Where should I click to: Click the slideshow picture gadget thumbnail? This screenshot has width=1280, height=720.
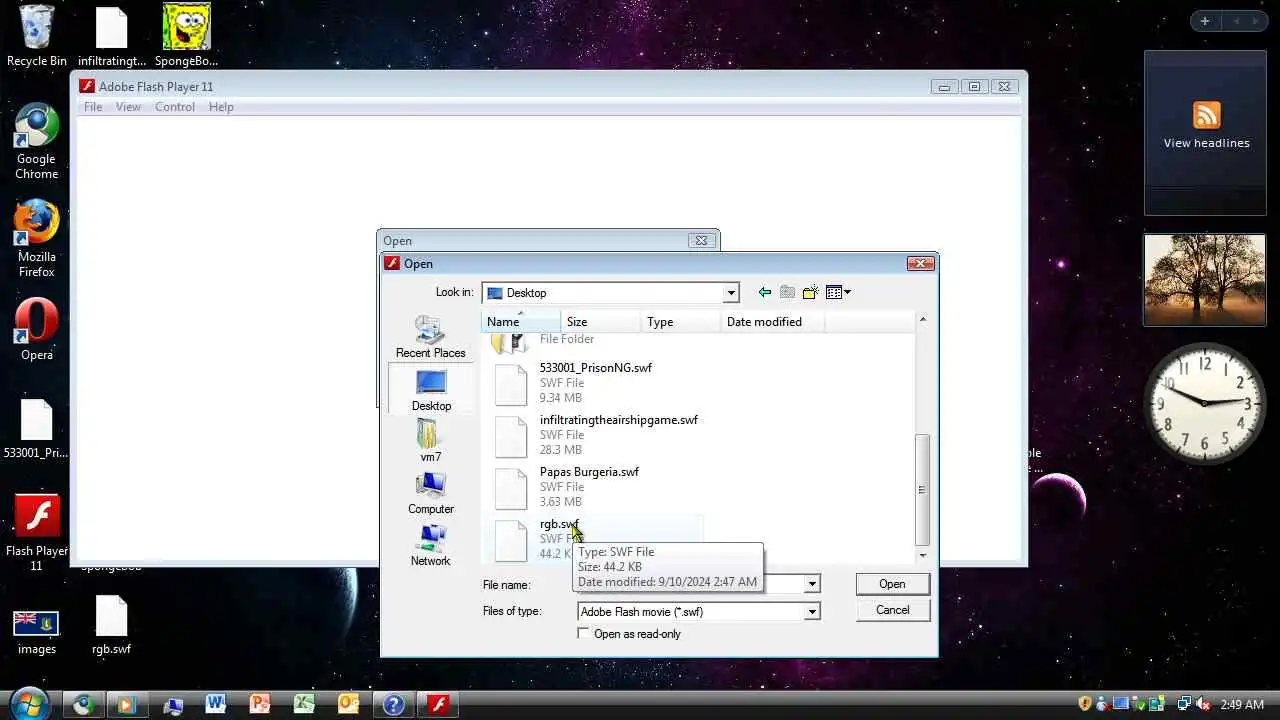(1205, 280)
